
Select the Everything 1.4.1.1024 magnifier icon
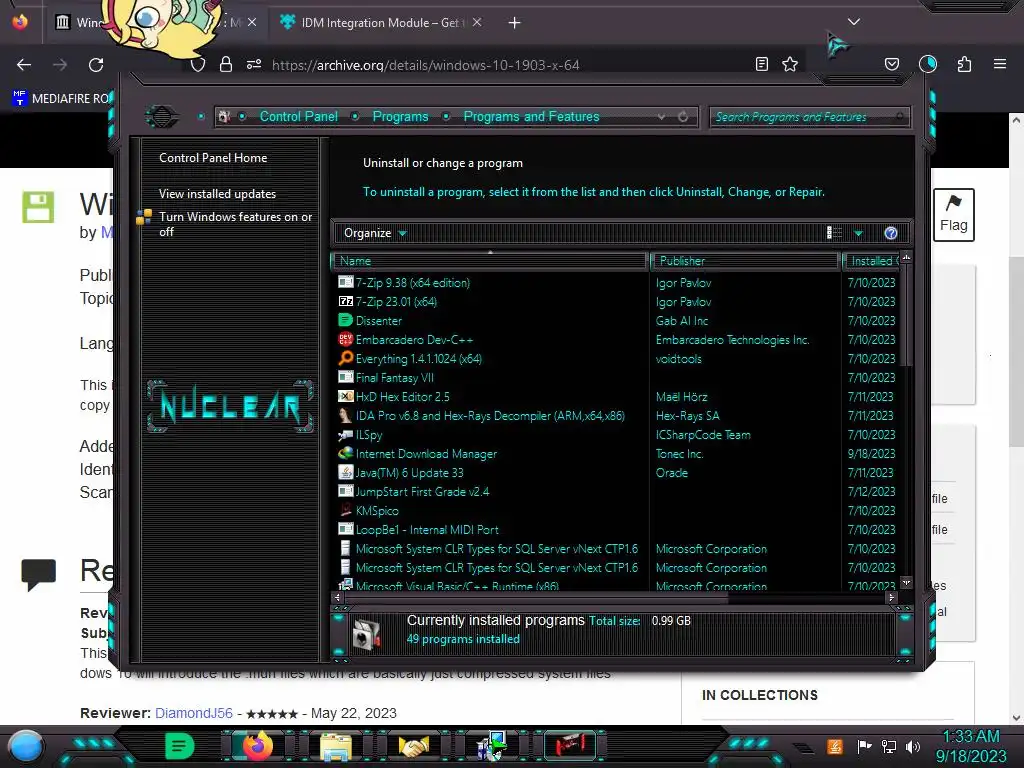pyautogui.click(x=345, y=359)
